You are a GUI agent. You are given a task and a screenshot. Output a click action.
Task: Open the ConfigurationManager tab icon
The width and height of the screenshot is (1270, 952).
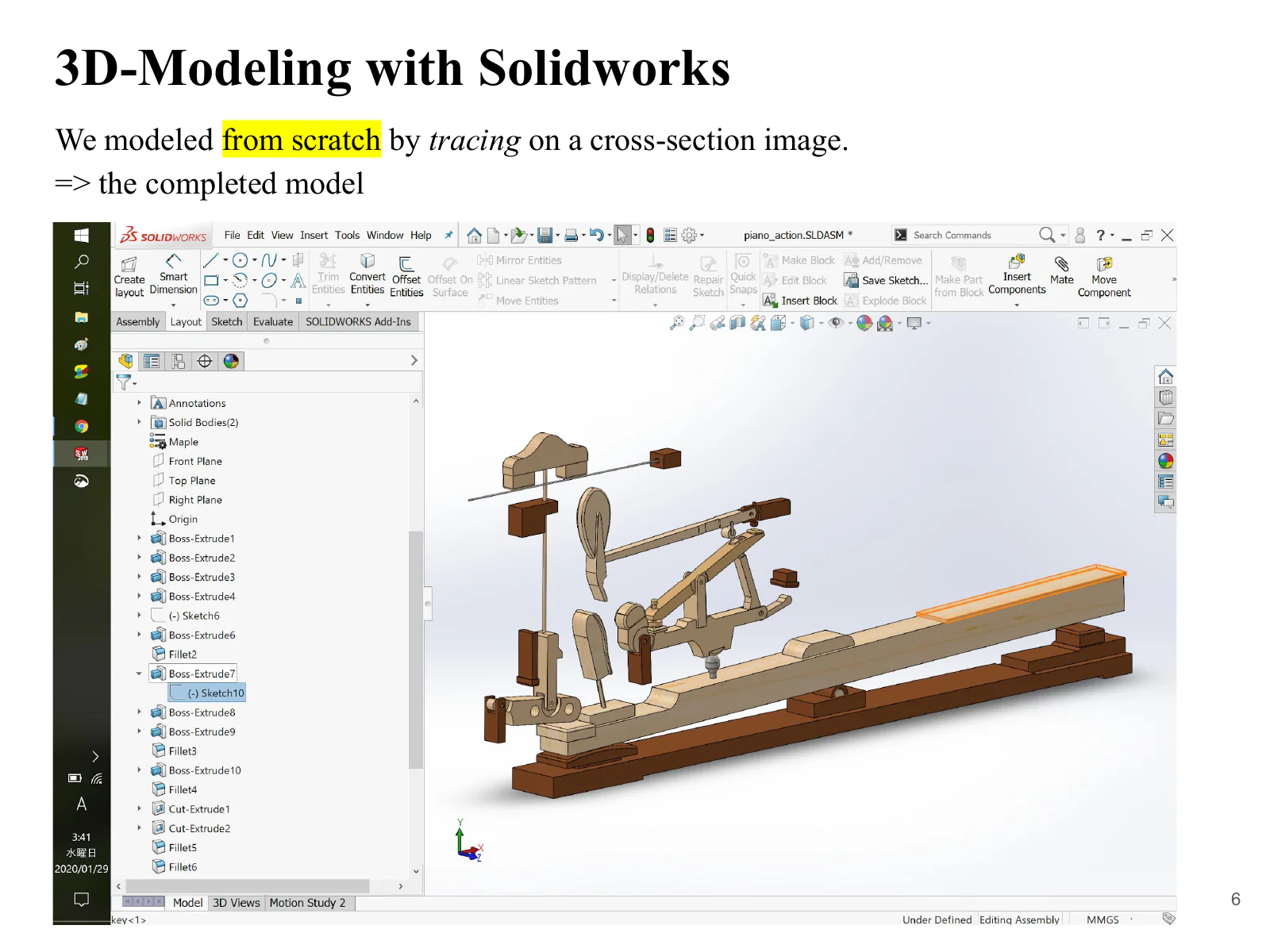point(179,361)
